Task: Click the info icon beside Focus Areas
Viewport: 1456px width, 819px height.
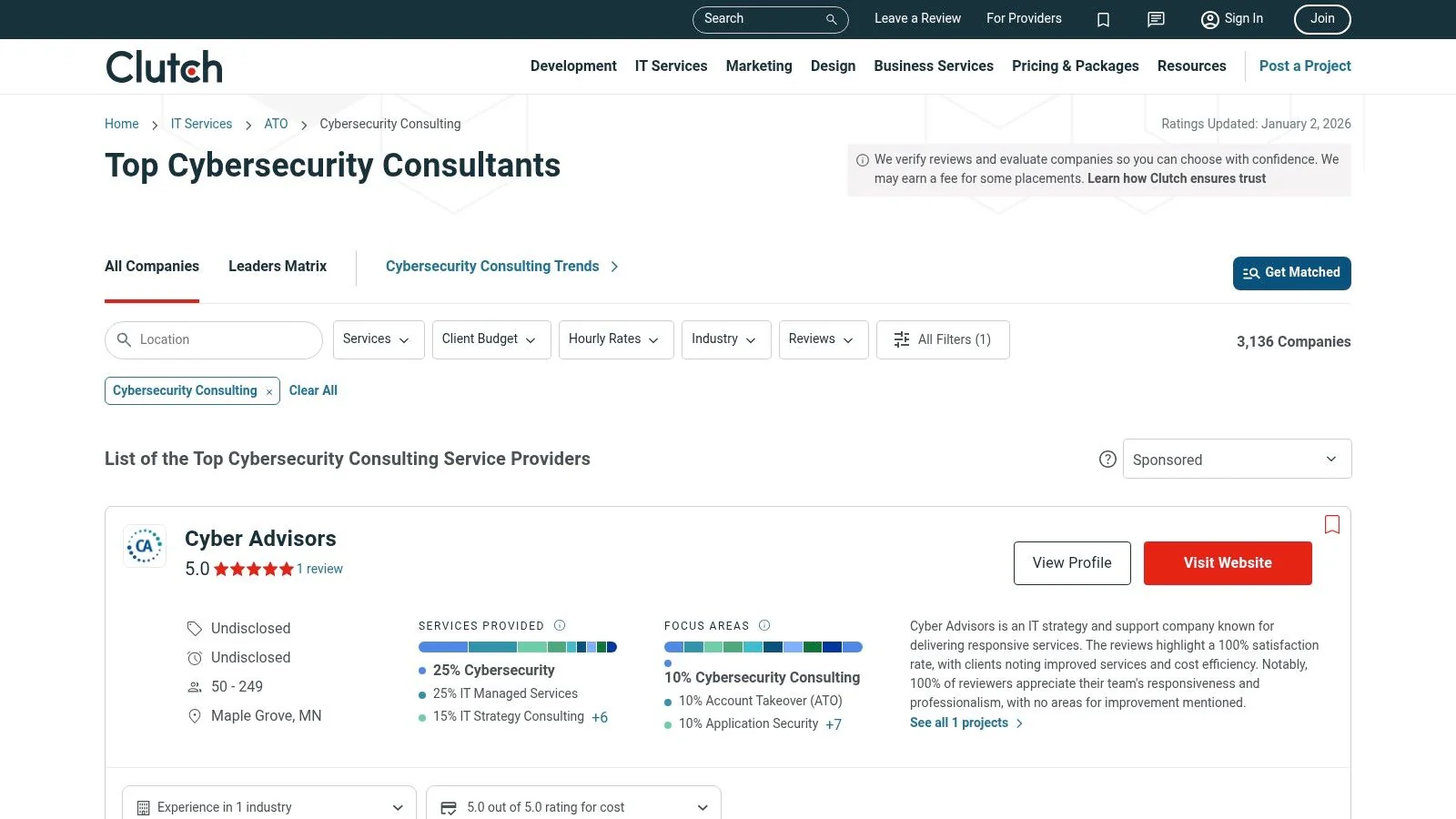Action: coord(764,625)
